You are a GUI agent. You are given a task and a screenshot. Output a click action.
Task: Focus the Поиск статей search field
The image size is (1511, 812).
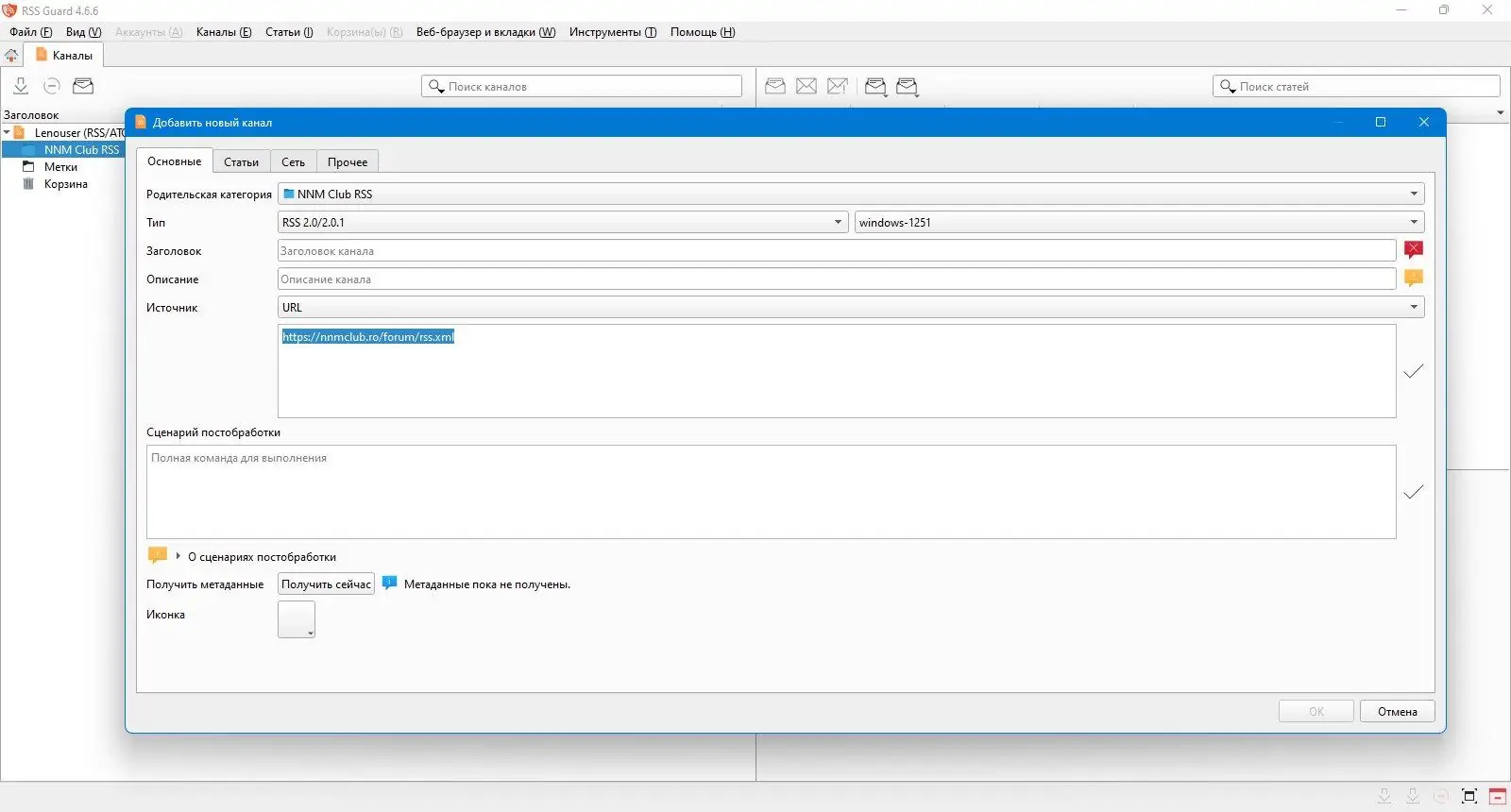pyautogui.click(x=1356, y=87)
